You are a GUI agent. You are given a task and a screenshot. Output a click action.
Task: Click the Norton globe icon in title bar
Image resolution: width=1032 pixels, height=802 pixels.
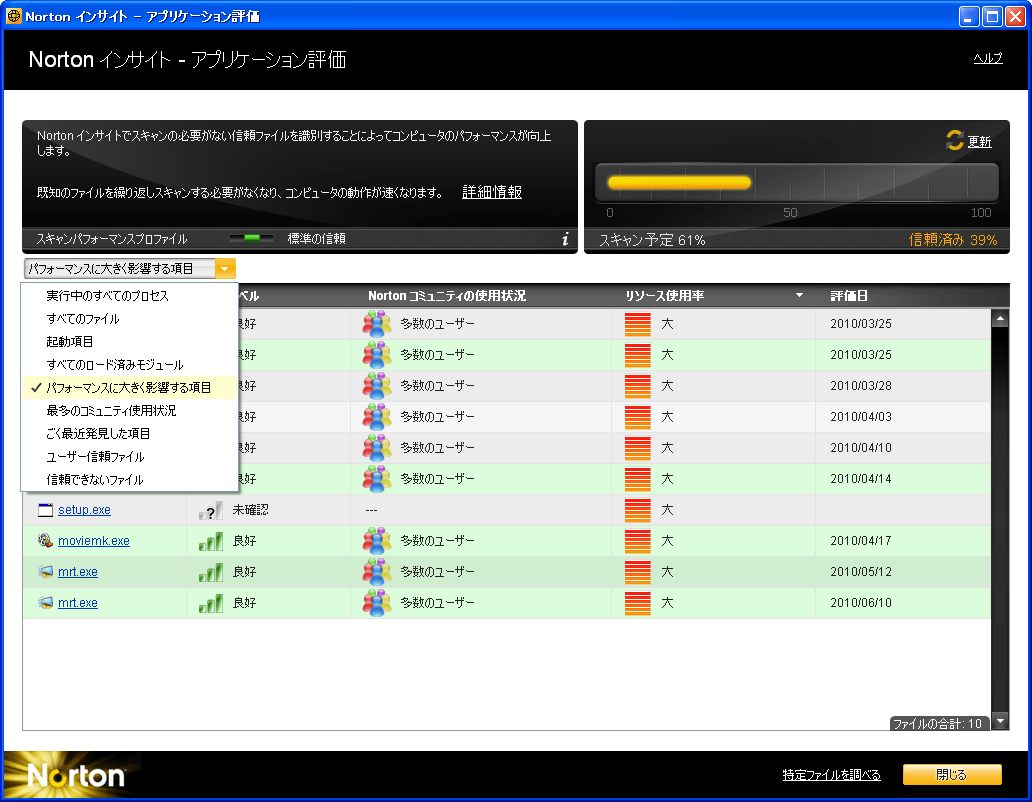pyautogui.click(x=13, y=16)
